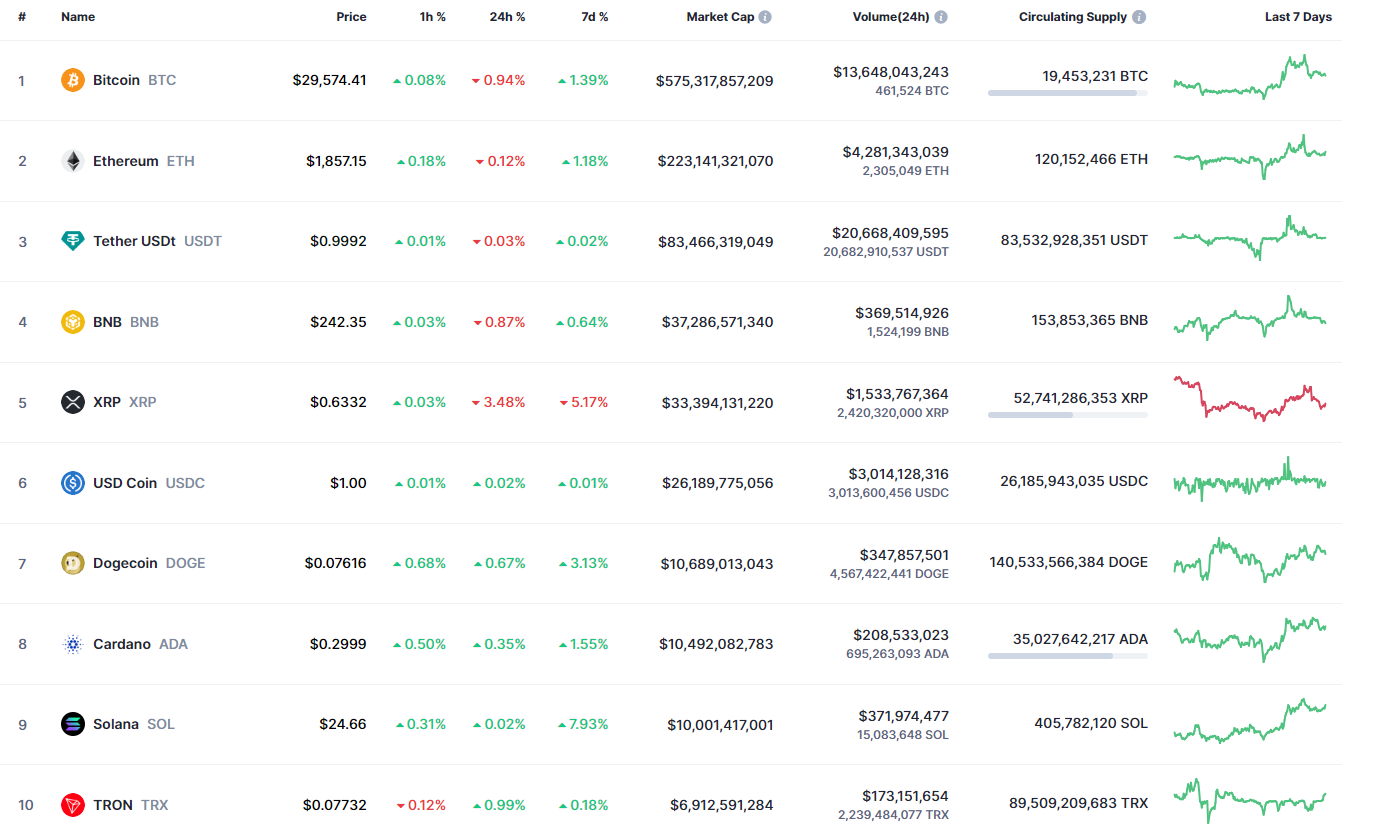
Task: Click the Bitcoin orange logo icon
Action: click(x=72, y=80)
